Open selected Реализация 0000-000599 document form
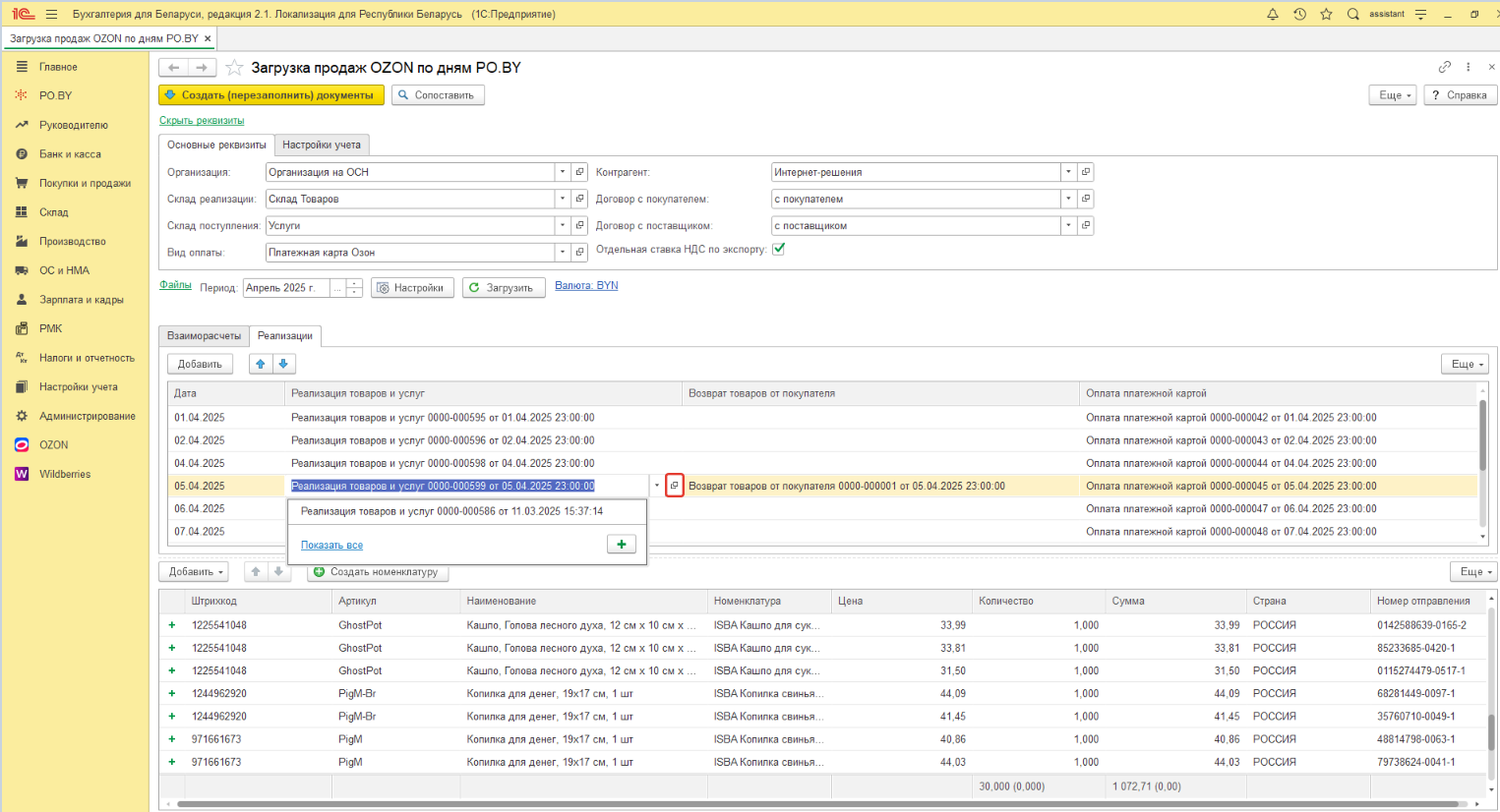 click(675, 486)
